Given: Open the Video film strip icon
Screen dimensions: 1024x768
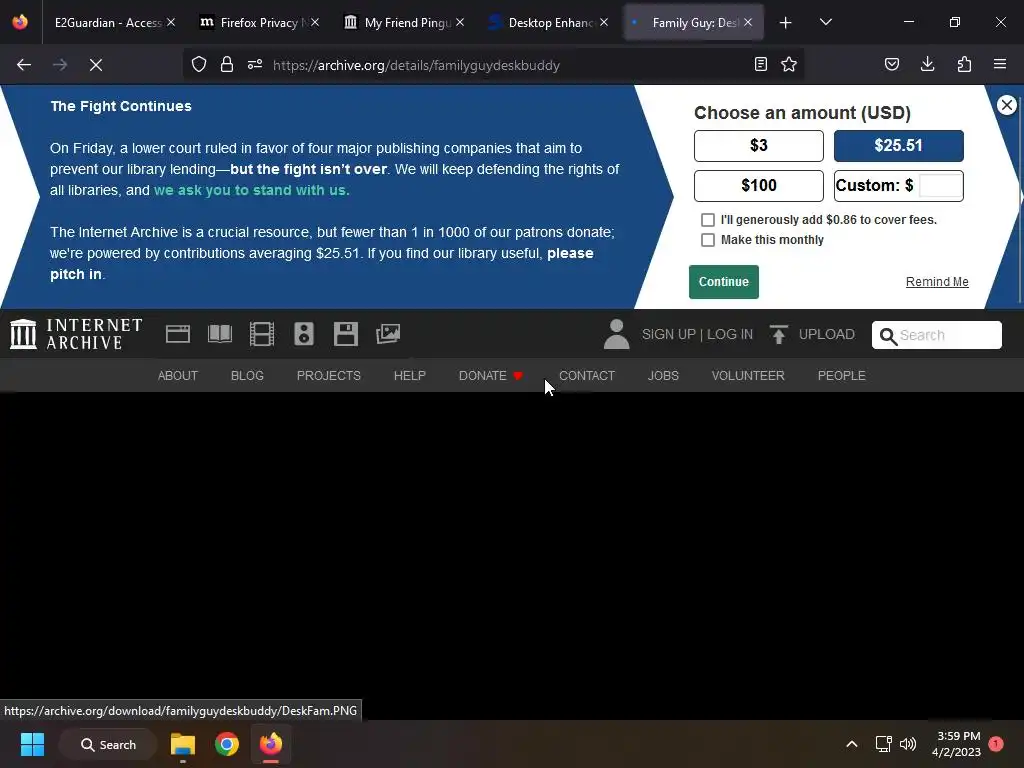Looking at the screenshot, I should click(x=262, y=334).
